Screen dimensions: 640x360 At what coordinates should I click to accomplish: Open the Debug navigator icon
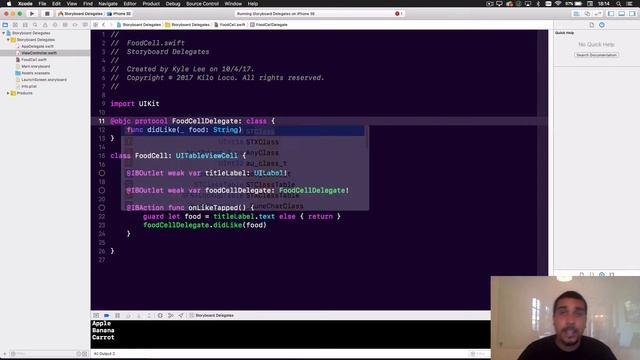point(65,25)
